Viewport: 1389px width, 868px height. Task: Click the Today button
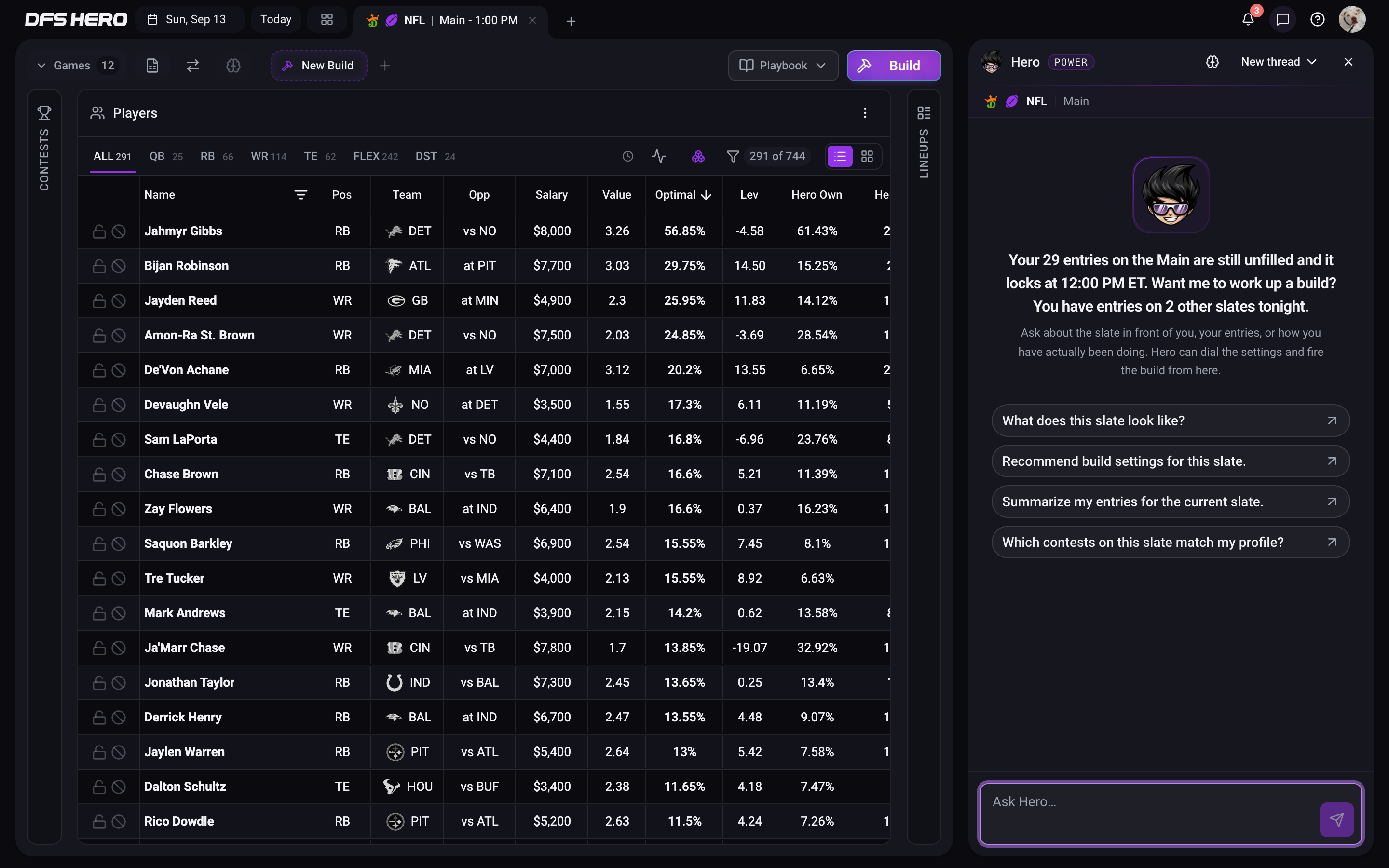click(x=275, y=19)
